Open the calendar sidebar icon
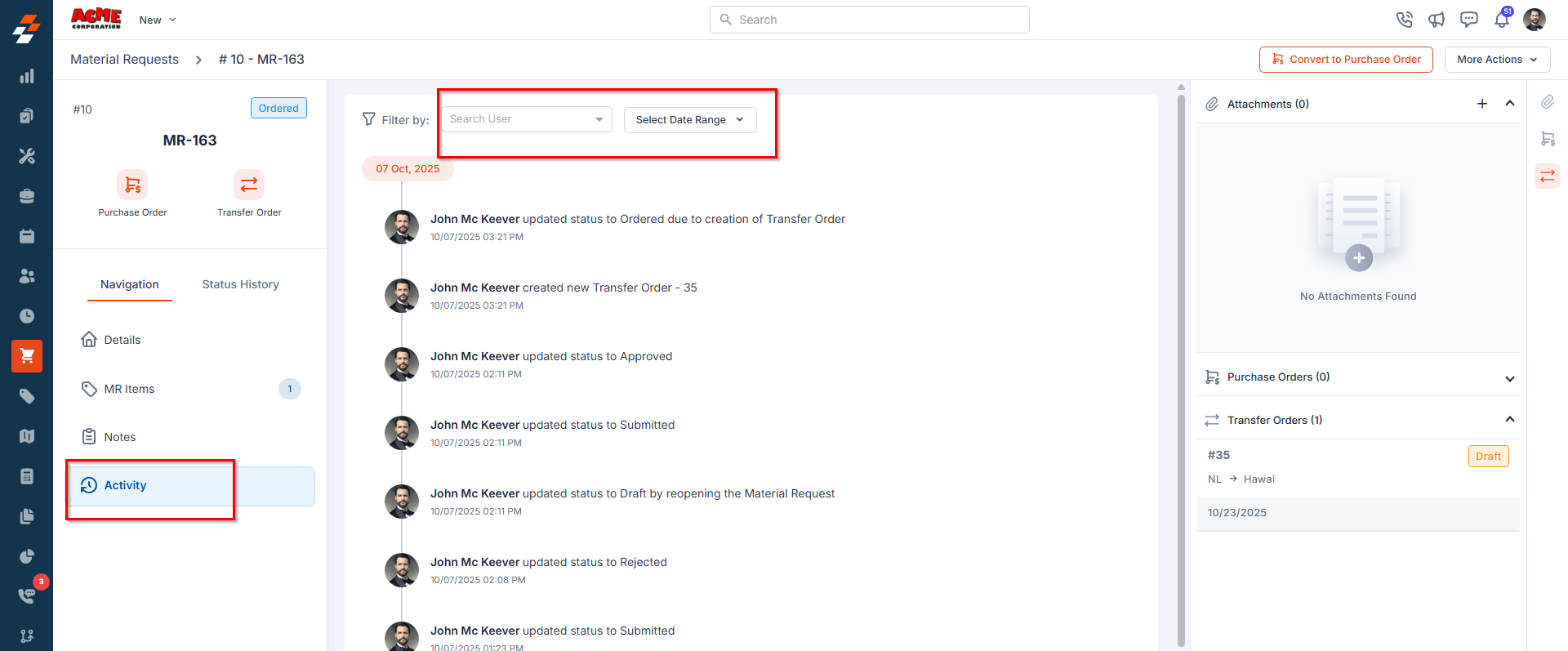Screen dimensions: 1568x651 (x=27, y=236)
